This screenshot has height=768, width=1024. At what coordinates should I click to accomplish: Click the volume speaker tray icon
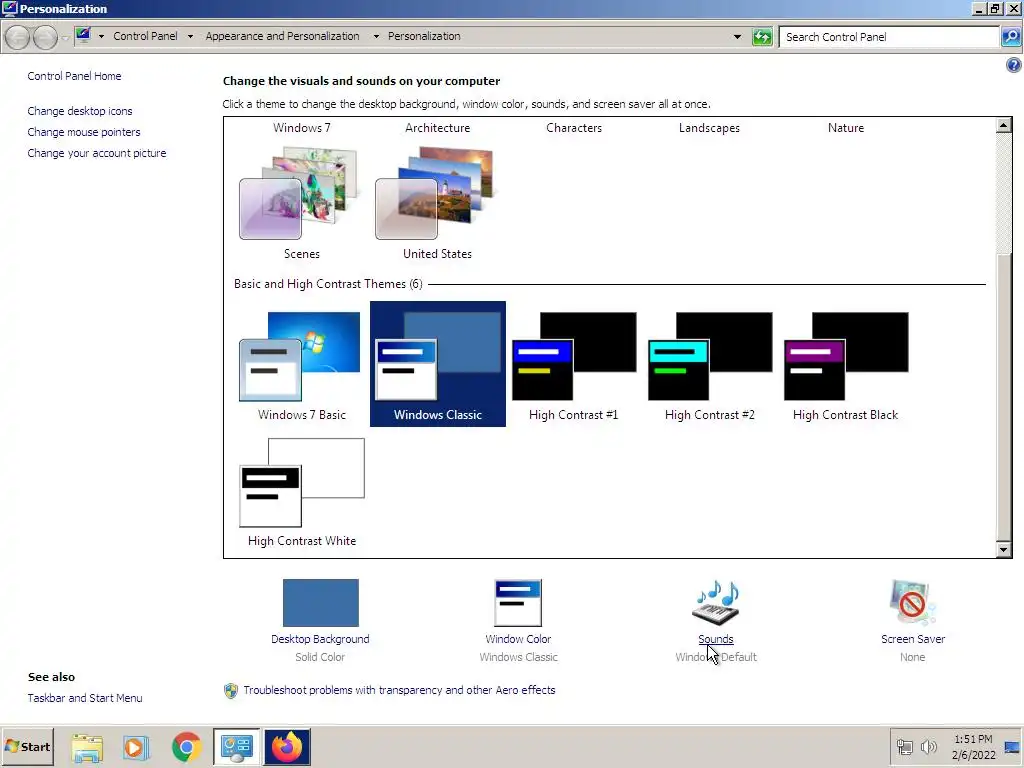(x=928, y=746)
